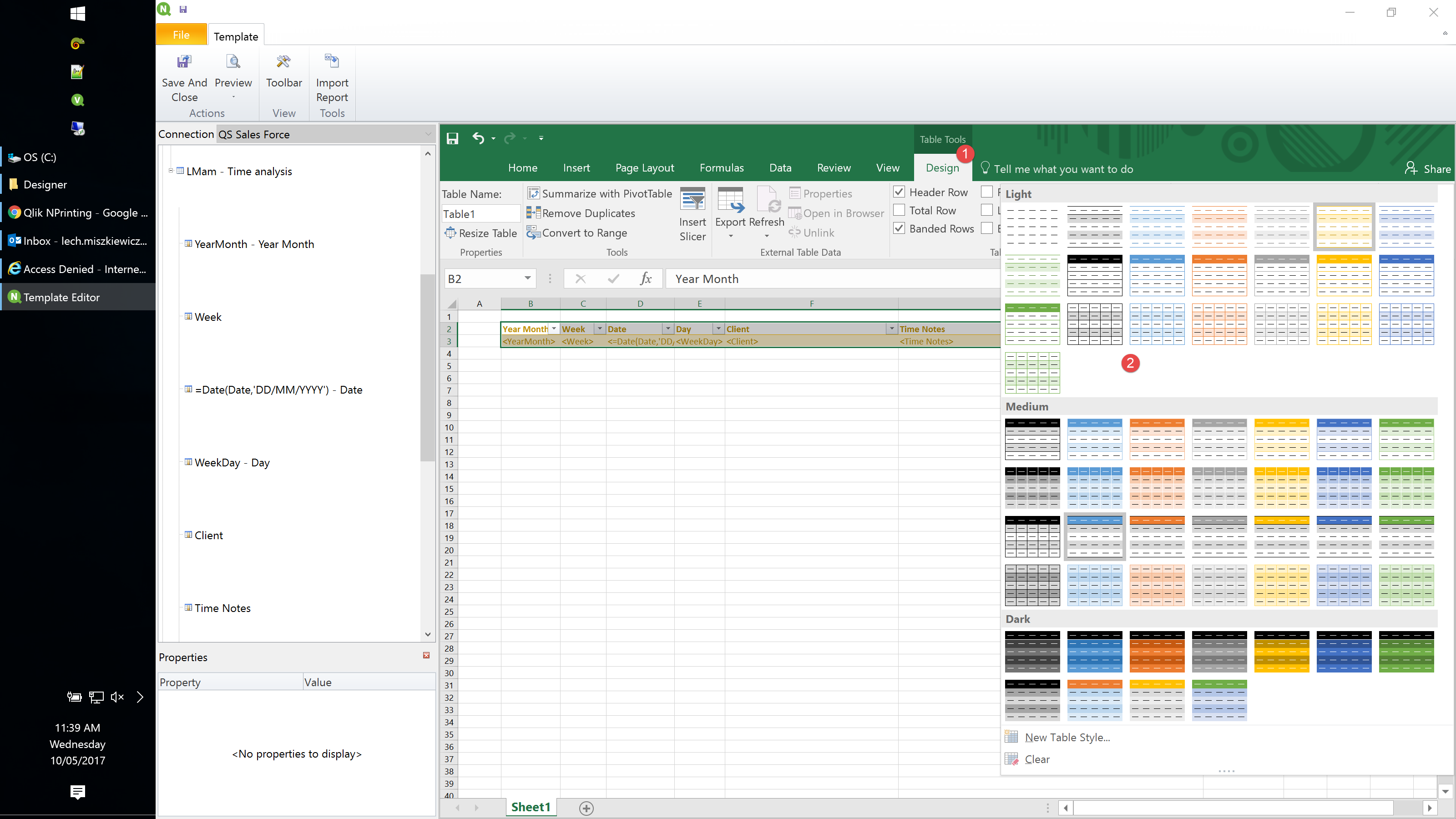Click the fx Insert Function icon

(646, 278)
